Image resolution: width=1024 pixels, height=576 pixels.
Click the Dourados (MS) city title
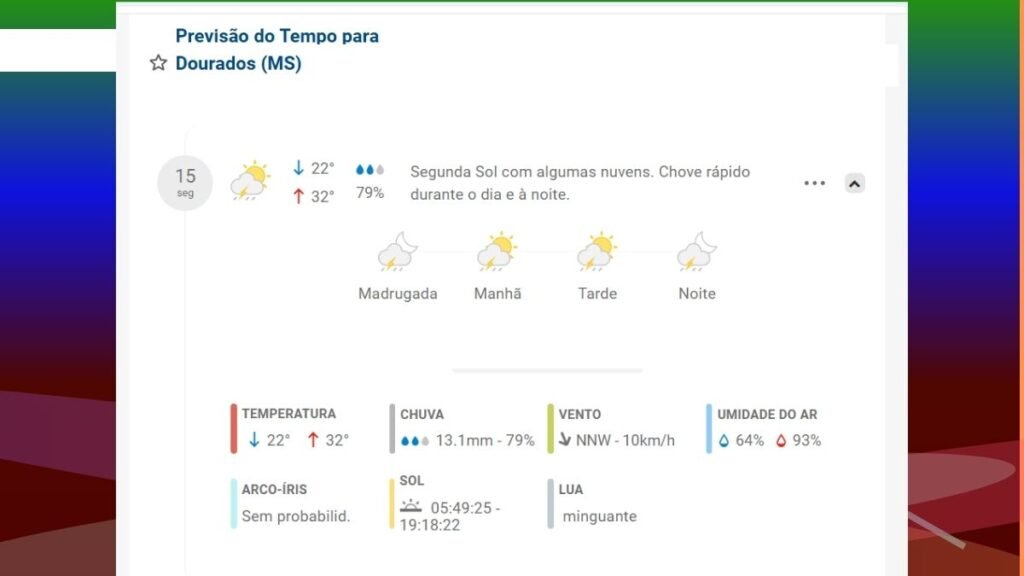coord(238,64)
